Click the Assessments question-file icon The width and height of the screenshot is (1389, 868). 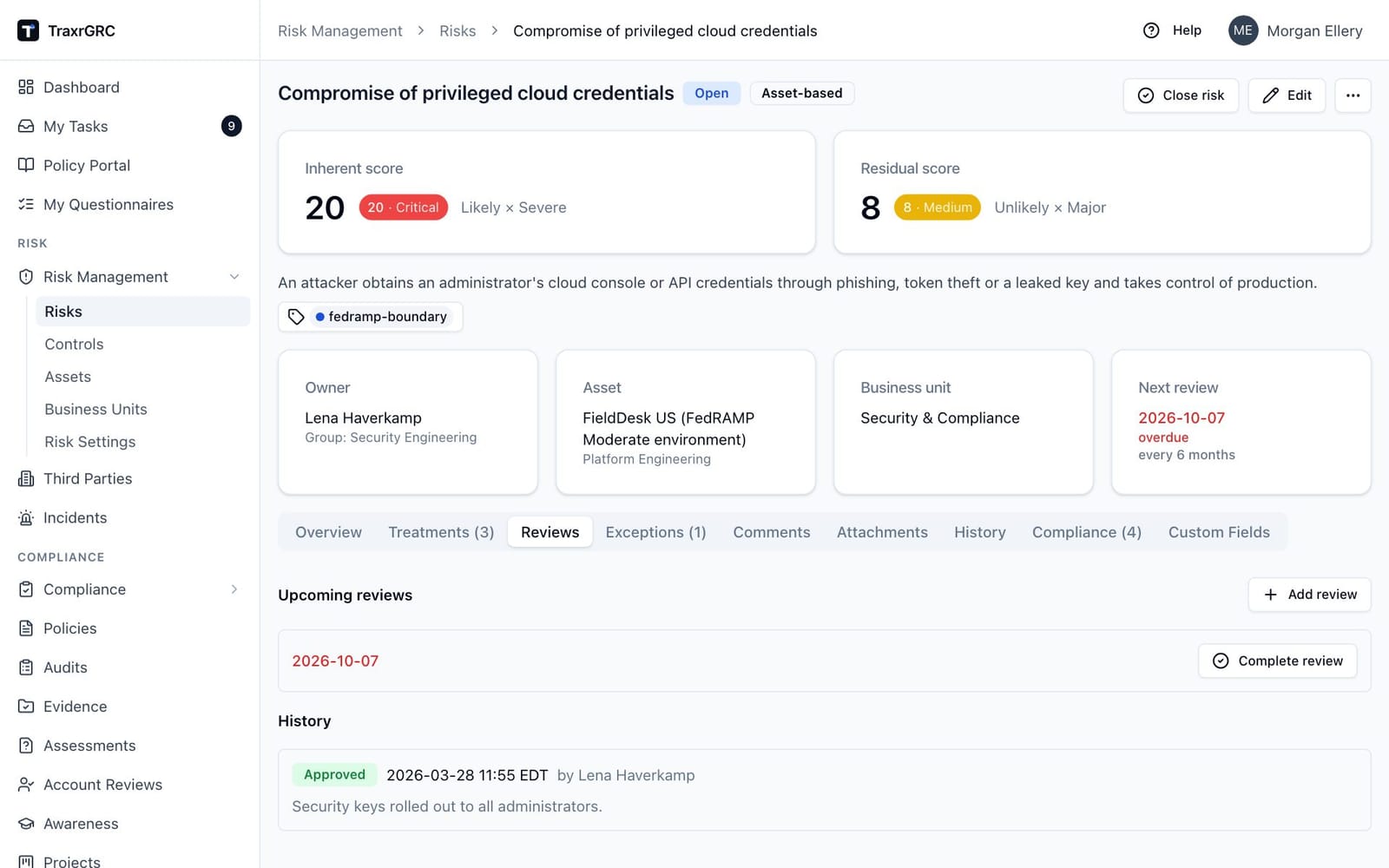click(x=26, y=746)
